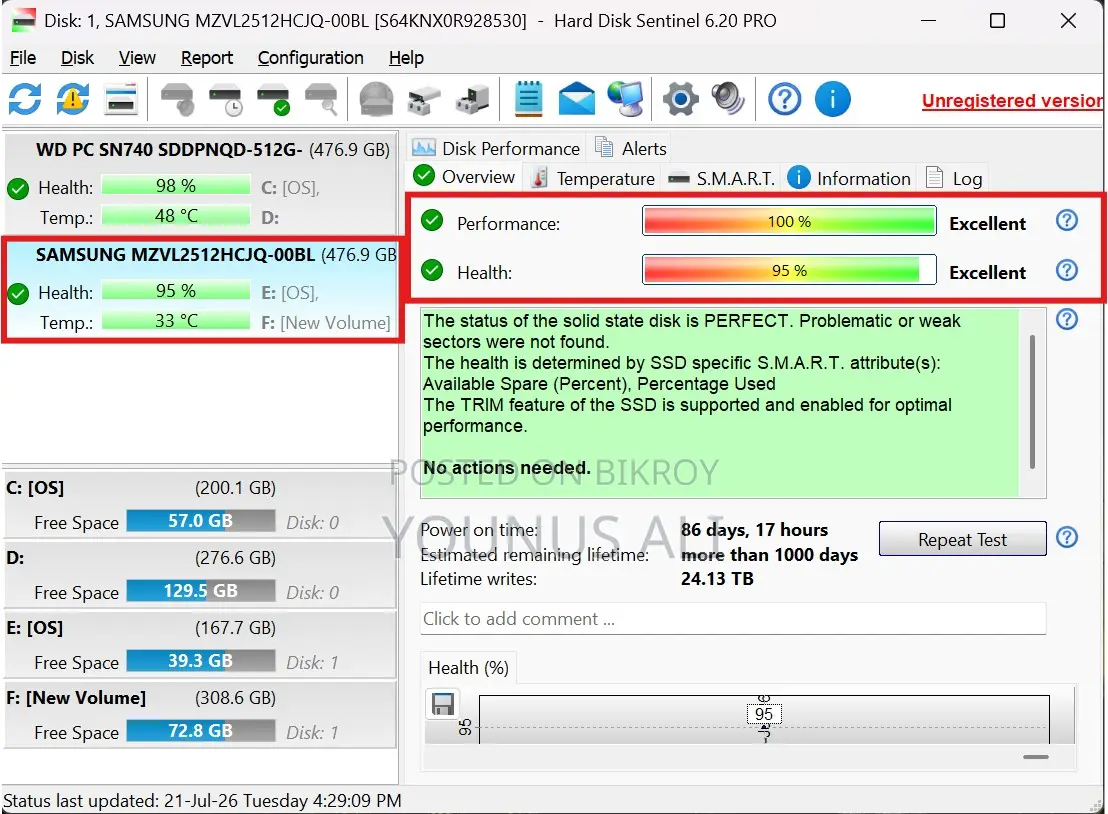
Task: Open the Configuration menu
Action: click(310, 58)
